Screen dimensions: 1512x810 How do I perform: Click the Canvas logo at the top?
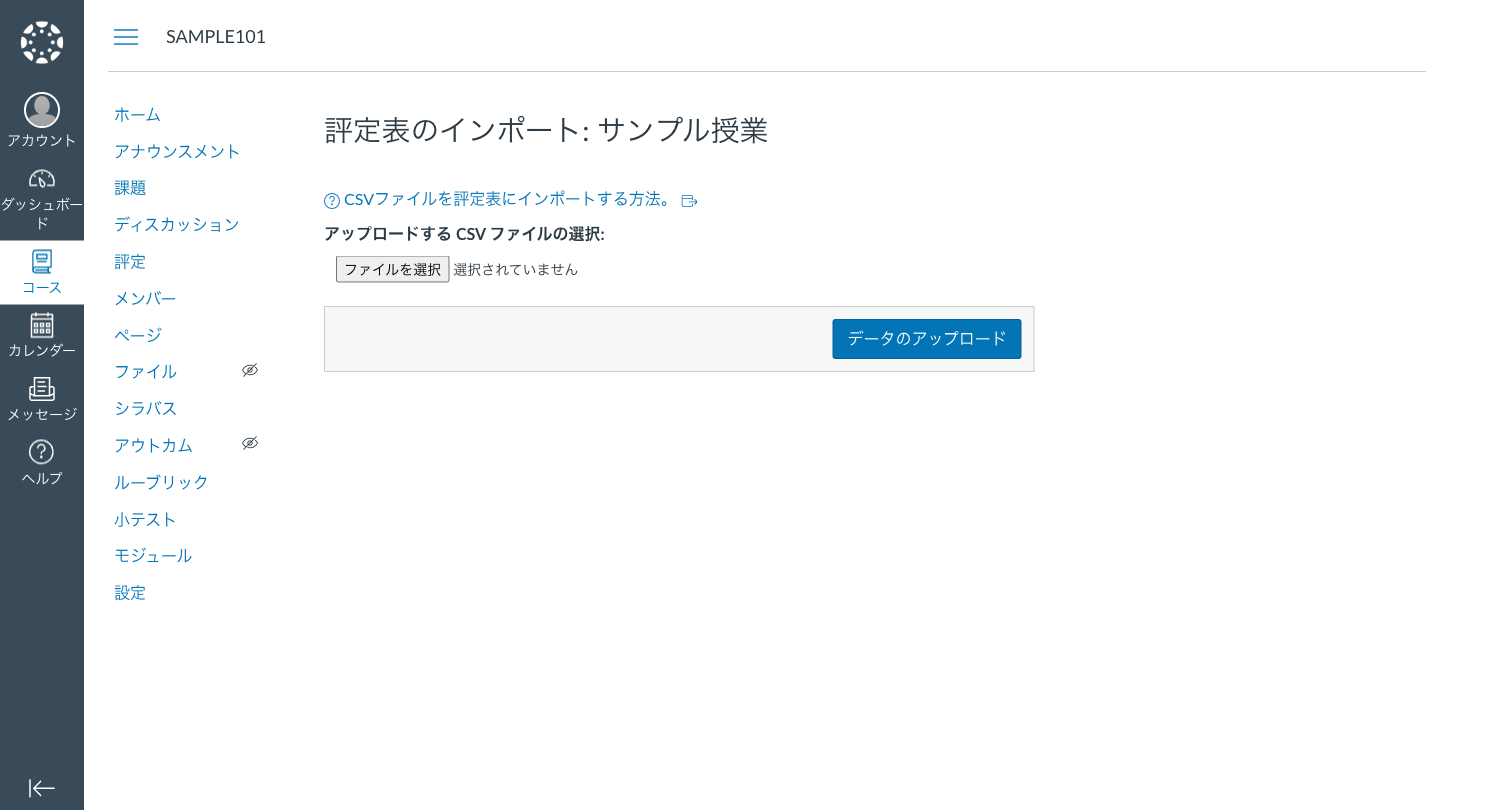coord(41,40)
